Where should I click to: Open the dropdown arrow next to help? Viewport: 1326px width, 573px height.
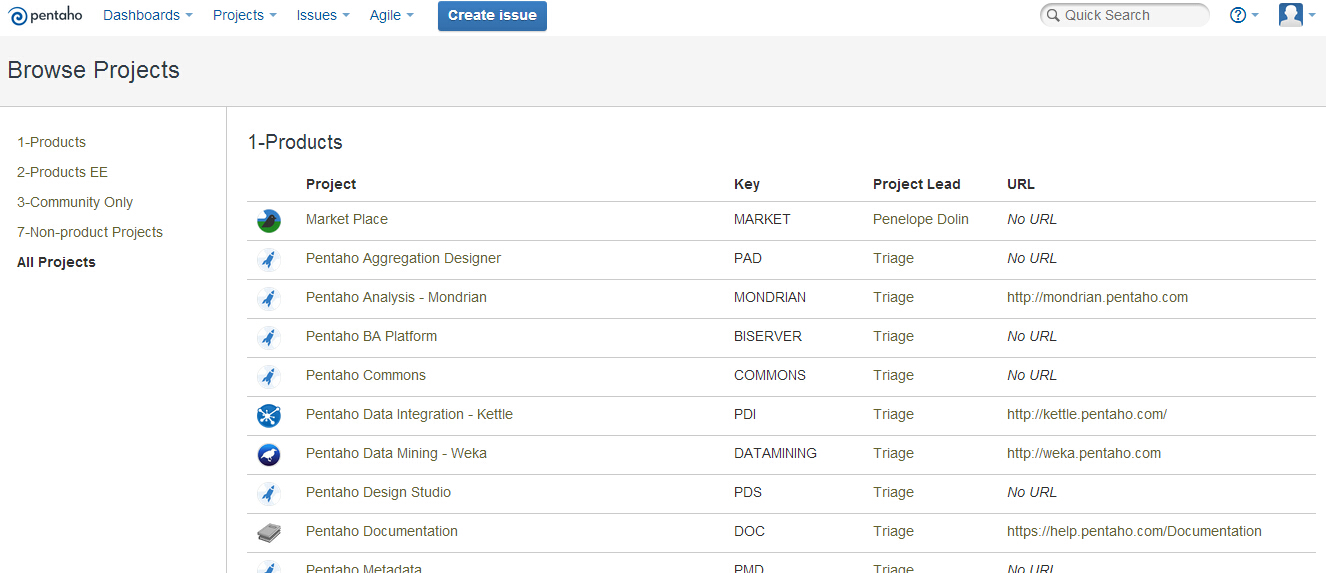tap(1255, 15)
